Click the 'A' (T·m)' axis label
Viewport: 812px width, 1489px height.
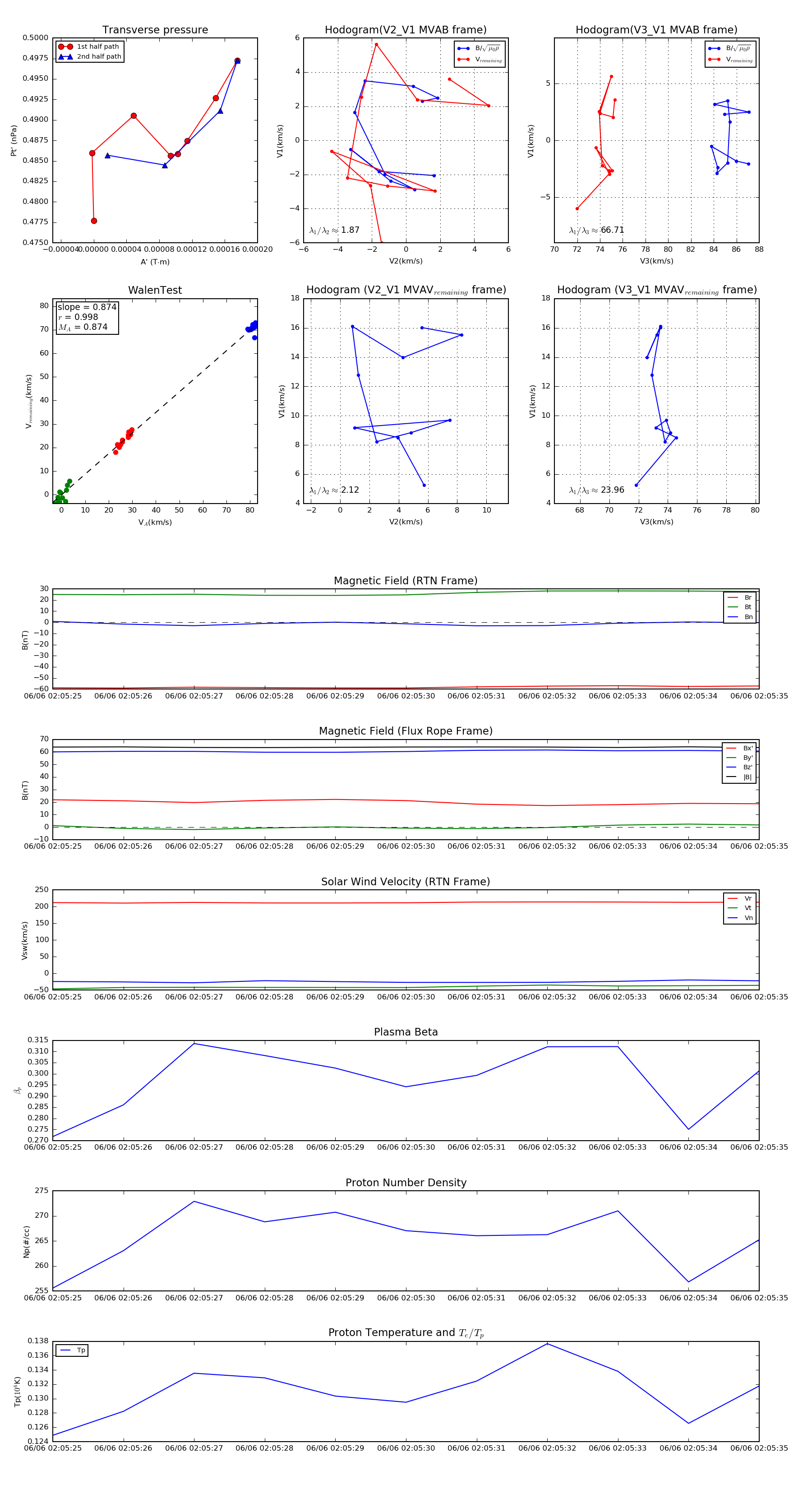[155, 262]
